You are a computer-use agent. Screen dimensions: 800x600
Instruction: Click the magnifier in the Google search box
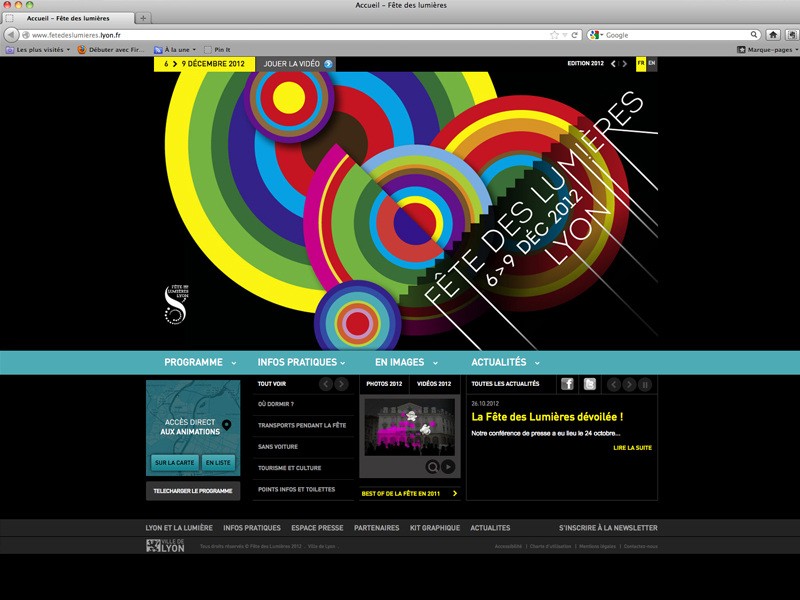tap(754, 35)
